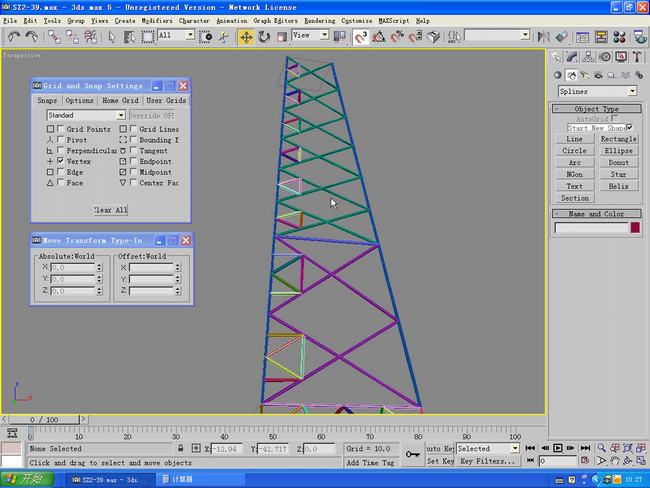Viewport: 650px width, 488px height.
Task: Toggle the Percent Snap button
Action: click(397, 37)
